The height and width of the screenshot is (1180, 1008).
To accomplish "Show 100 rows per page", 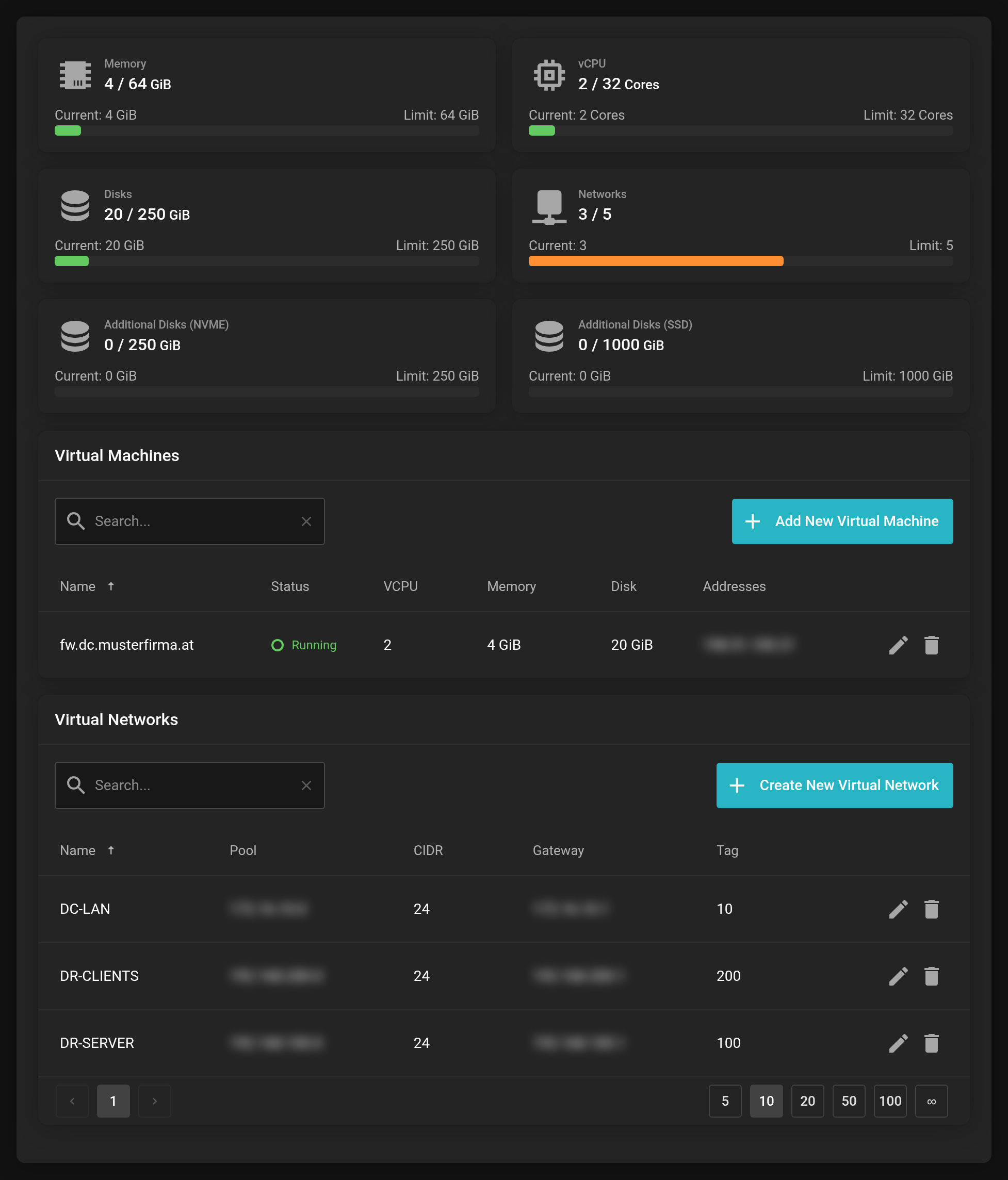I will pyautogui.click(x=890, y=1102).
